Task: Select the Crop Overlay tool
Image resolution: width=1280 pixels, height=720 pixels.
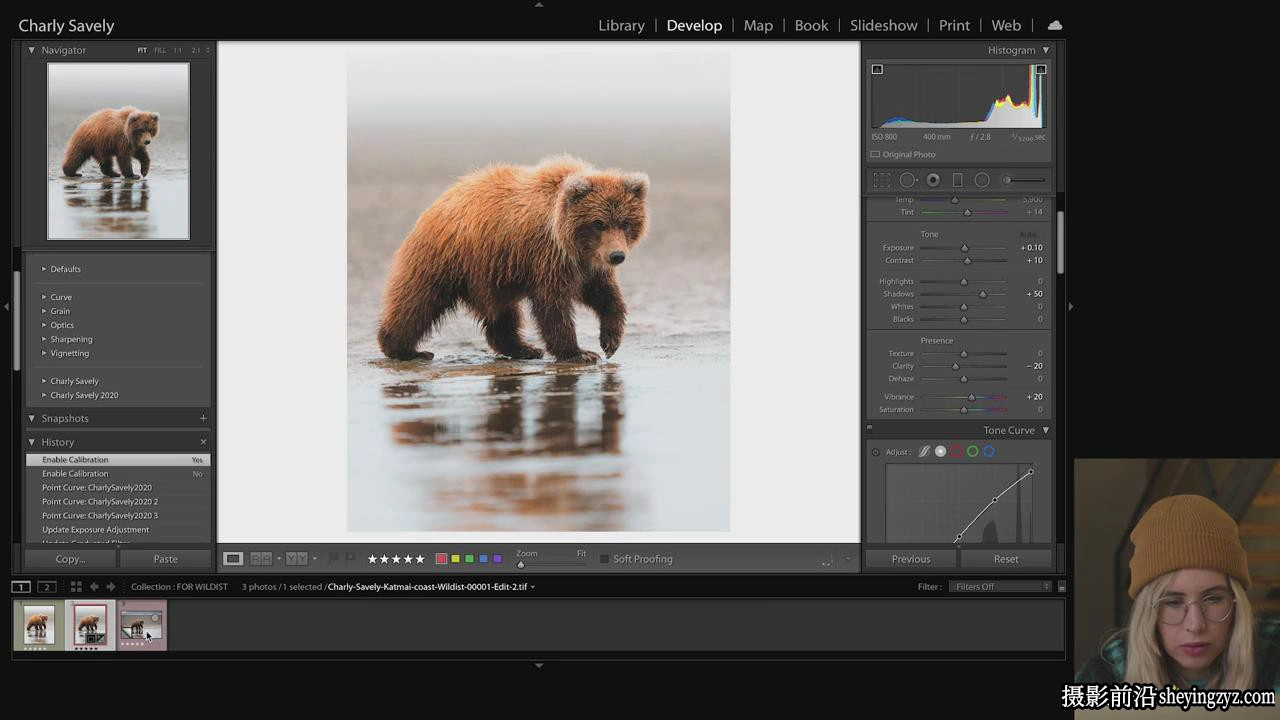Action: [x=882, y=180]
